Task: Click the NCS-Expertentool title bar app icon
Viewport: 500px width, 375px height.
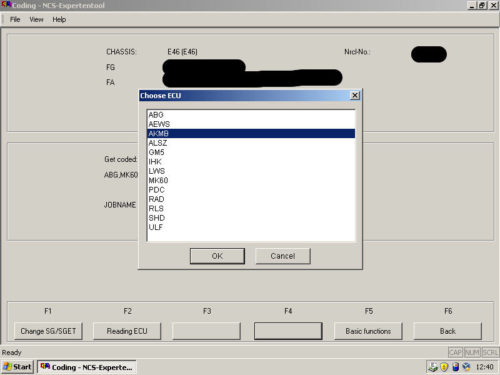Action: (6, 5)
